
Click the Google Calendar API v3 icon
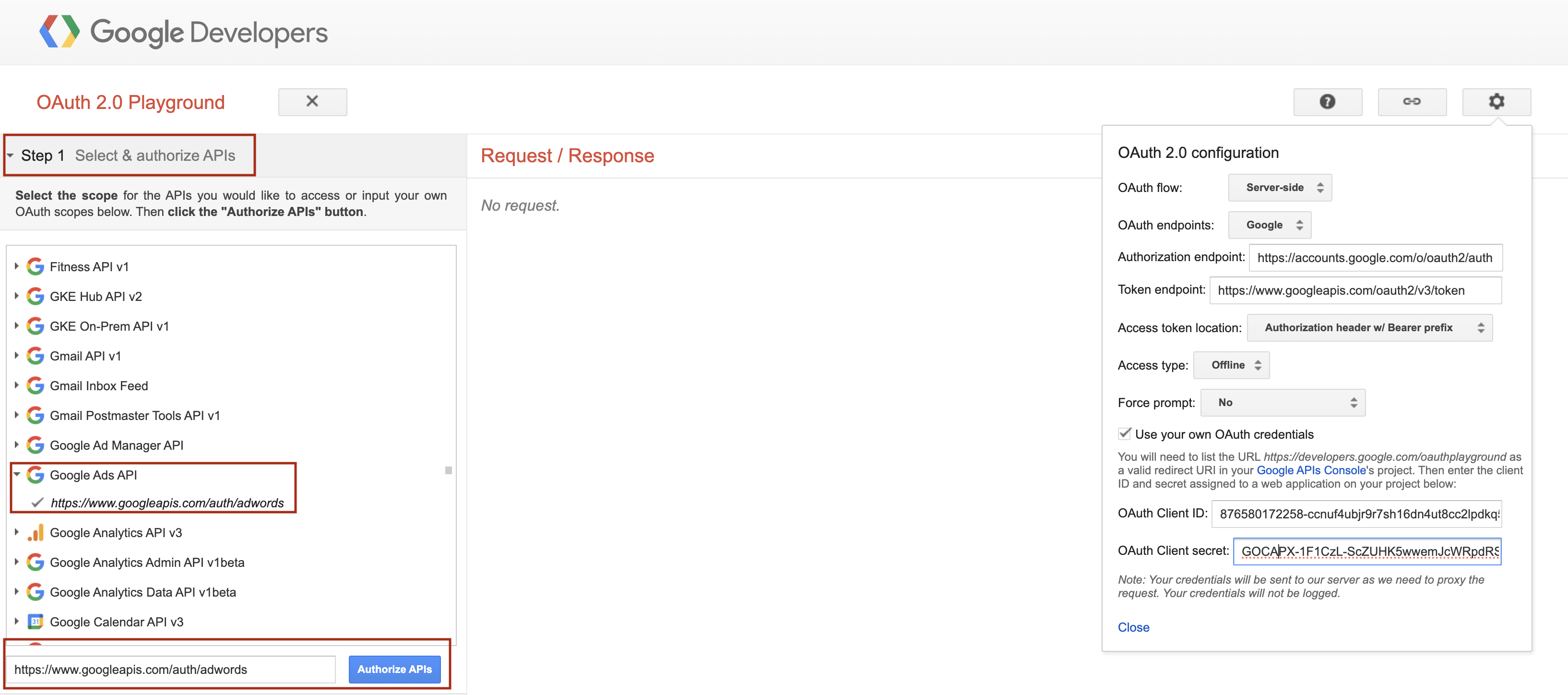pyautogui.click(x=36, y=621)
